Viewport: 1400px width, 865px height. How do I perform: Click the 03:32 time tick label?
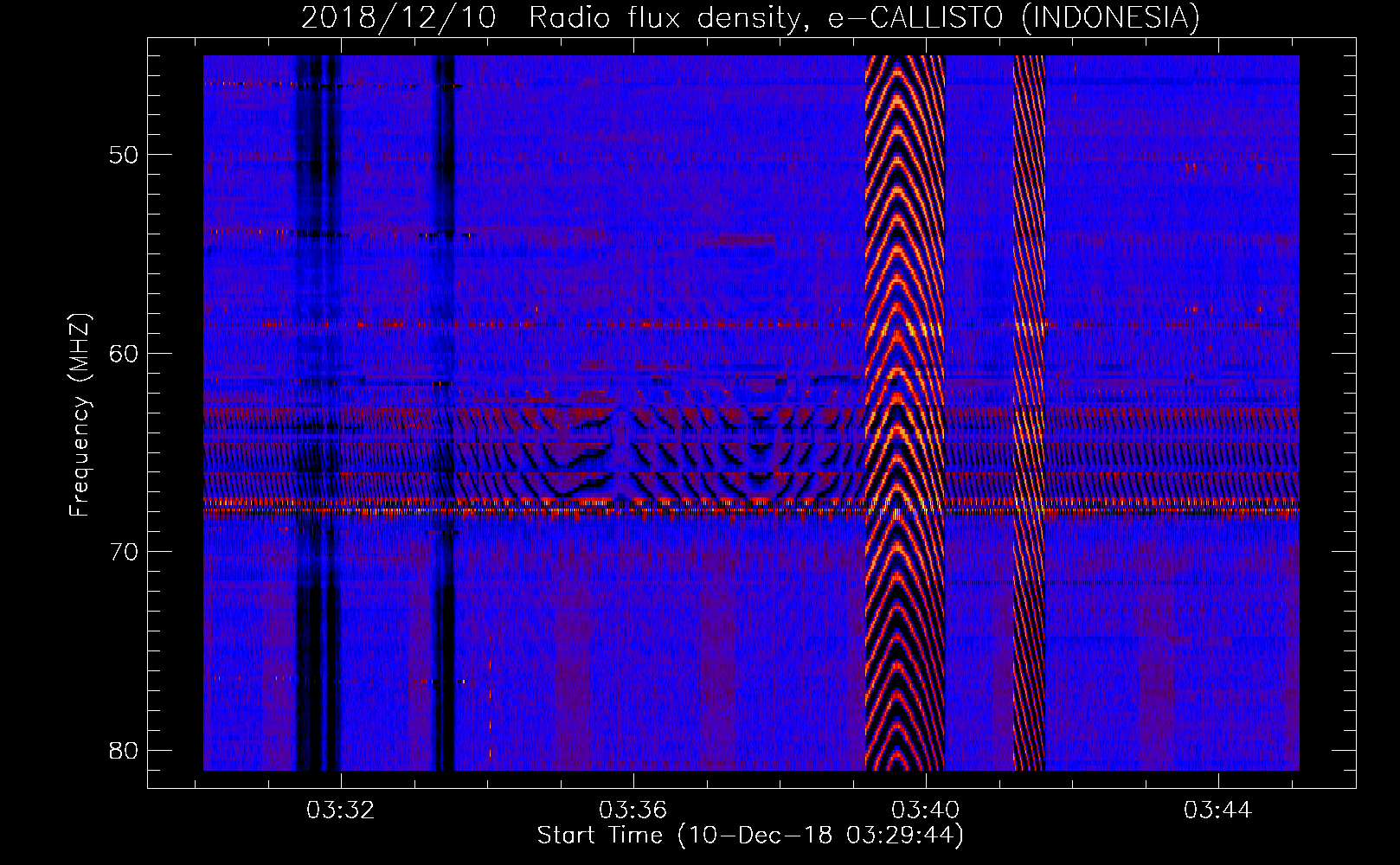(x=341, y=811)
